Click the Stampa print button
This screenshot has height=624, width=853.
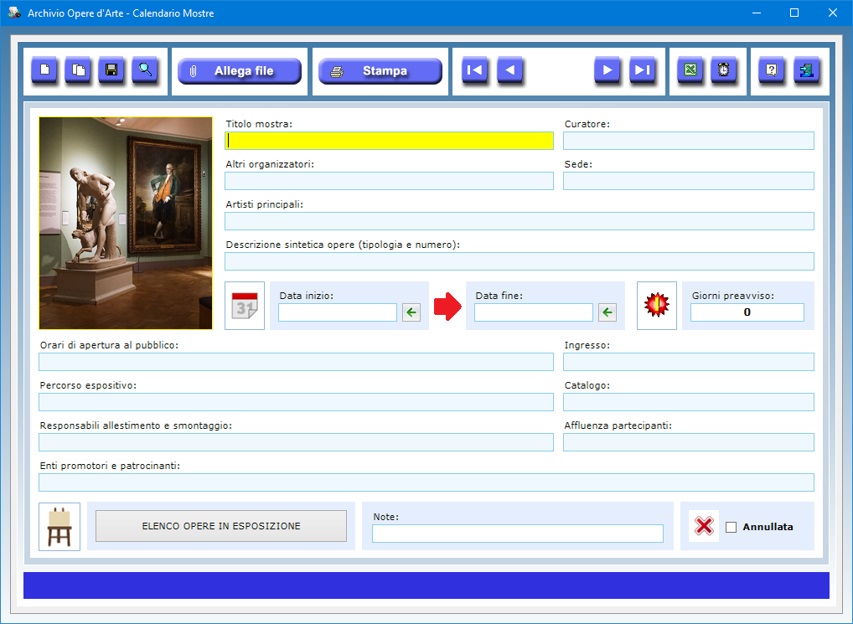[380, 71]
